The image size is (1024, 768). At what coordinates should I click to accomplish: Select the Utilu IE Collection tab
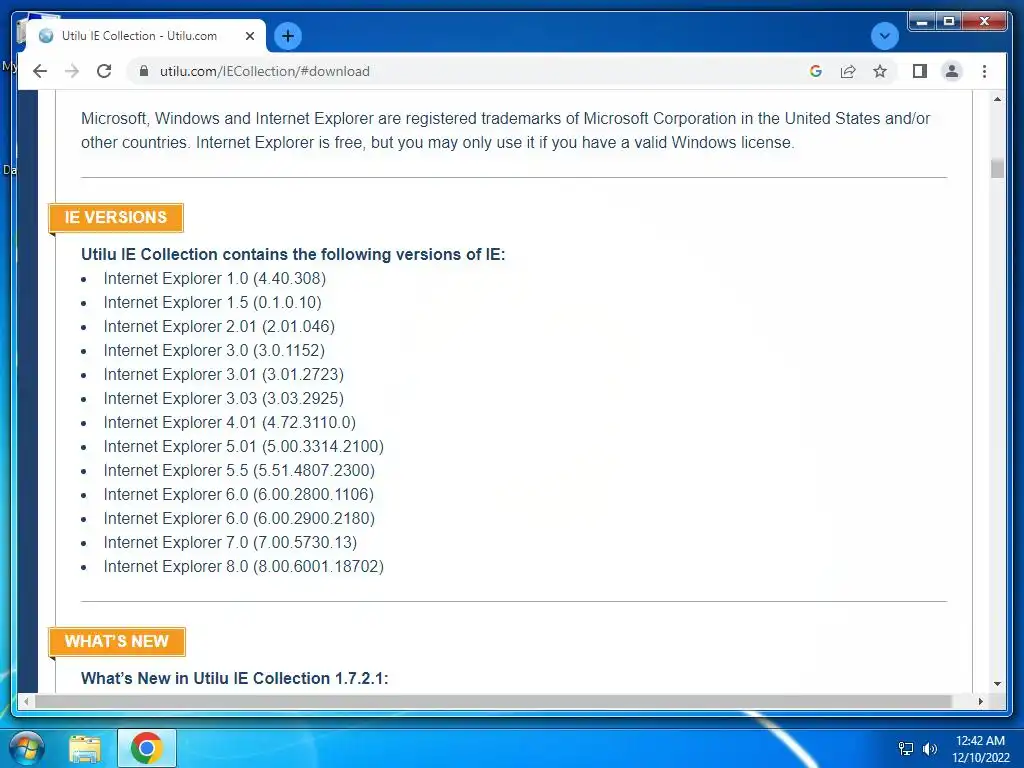tap(145, 36)
